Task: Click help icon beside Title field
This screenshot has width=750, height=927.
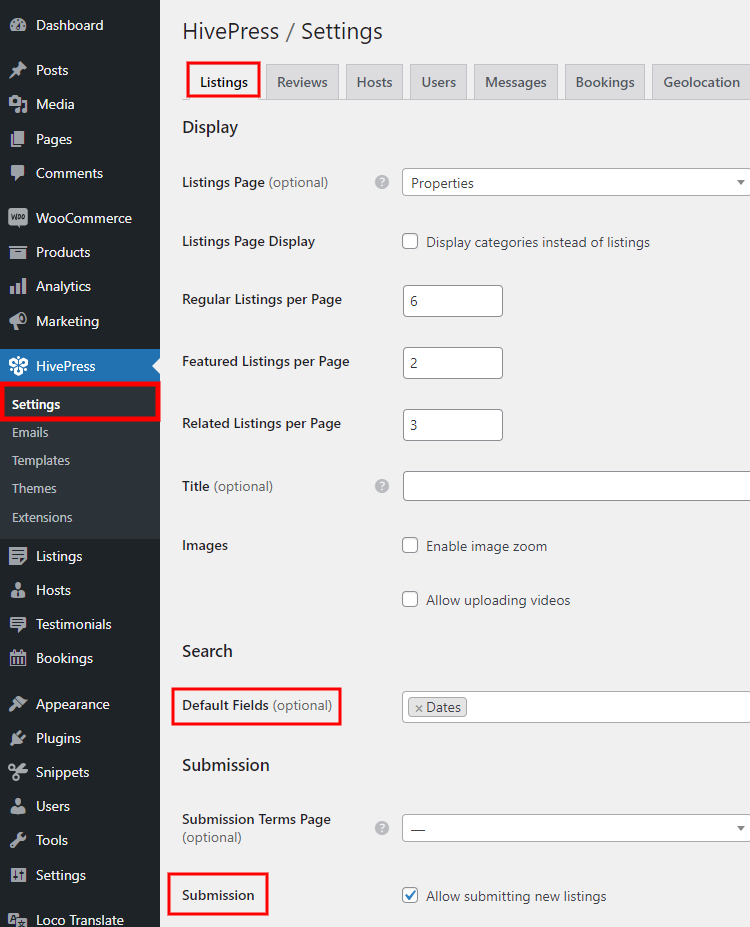Action: click(382, 486)
